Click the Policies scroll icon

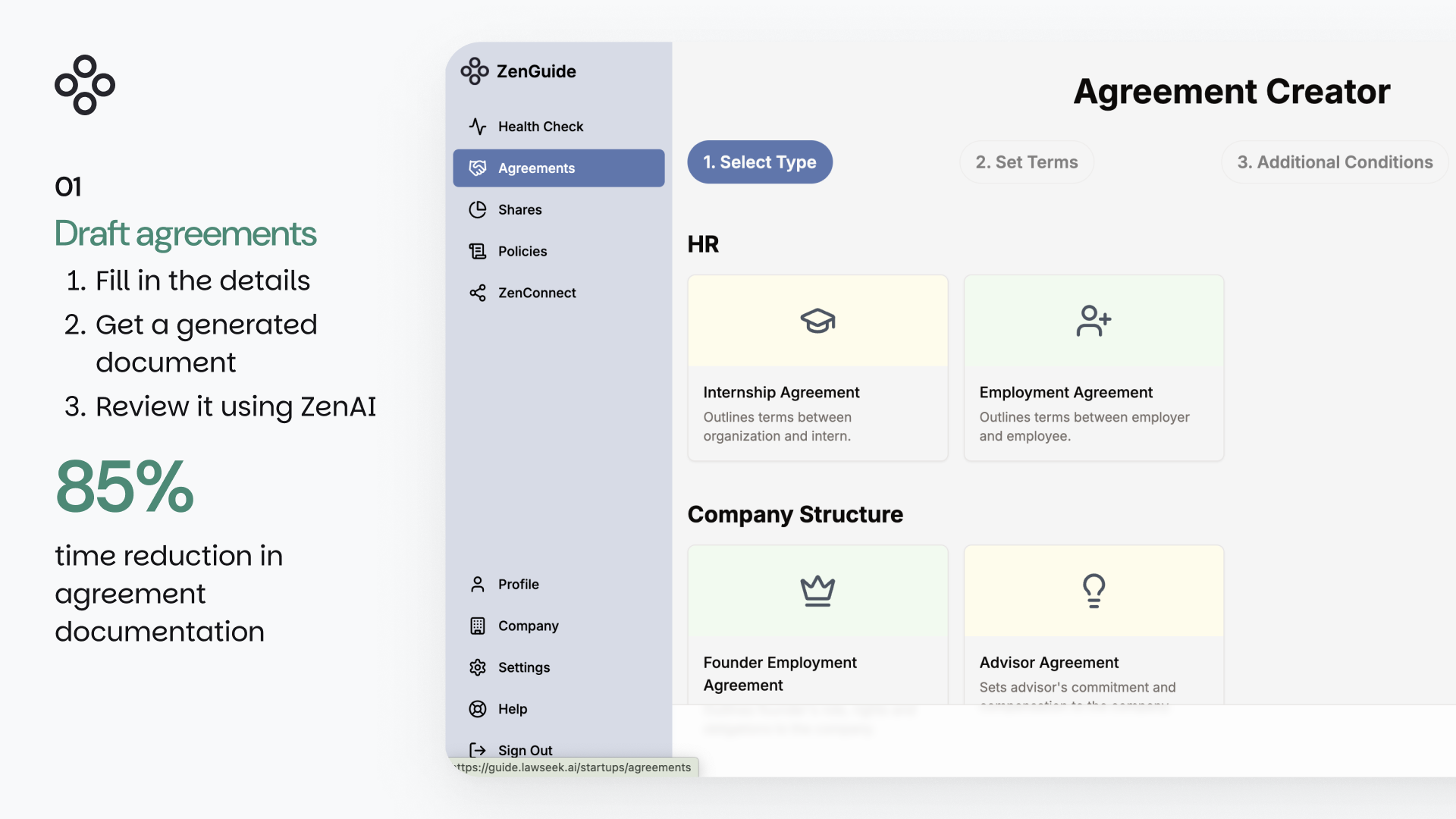pos(477,251)
